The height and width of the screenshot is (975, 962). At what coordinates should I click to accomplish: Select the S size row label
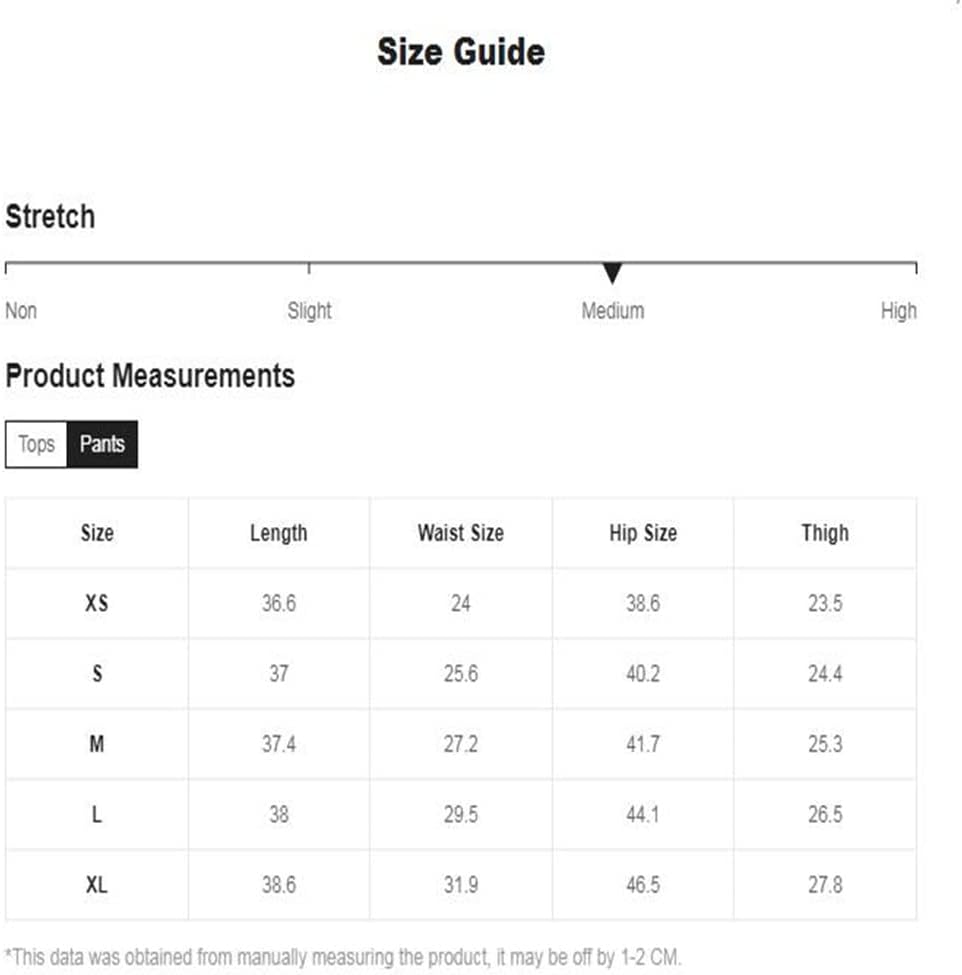click(97, 673)
